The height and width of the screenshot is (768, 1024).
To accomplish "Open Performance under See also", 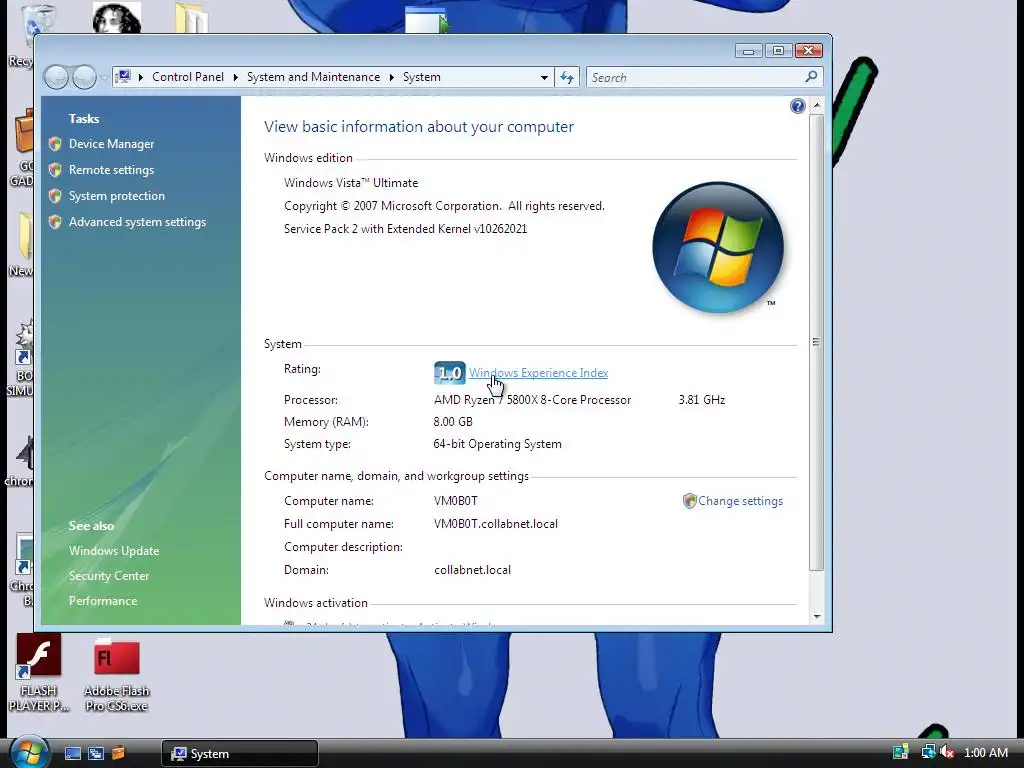I will (103, 601).
